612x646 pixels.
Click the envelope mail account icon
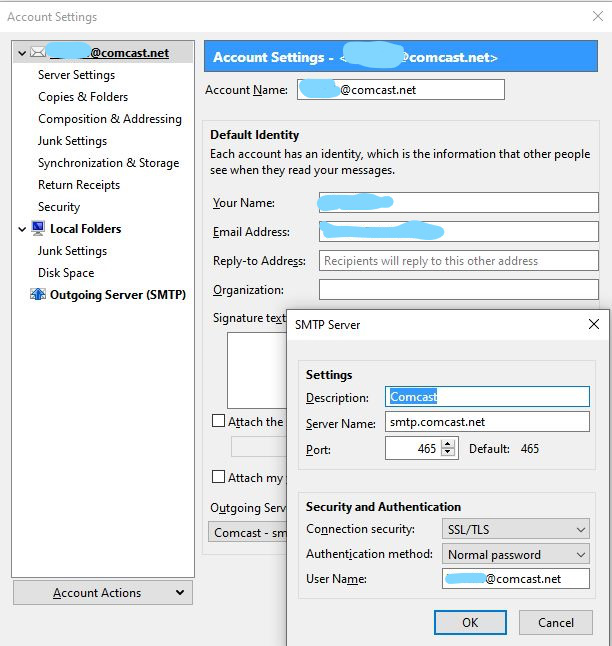point(38,52)
